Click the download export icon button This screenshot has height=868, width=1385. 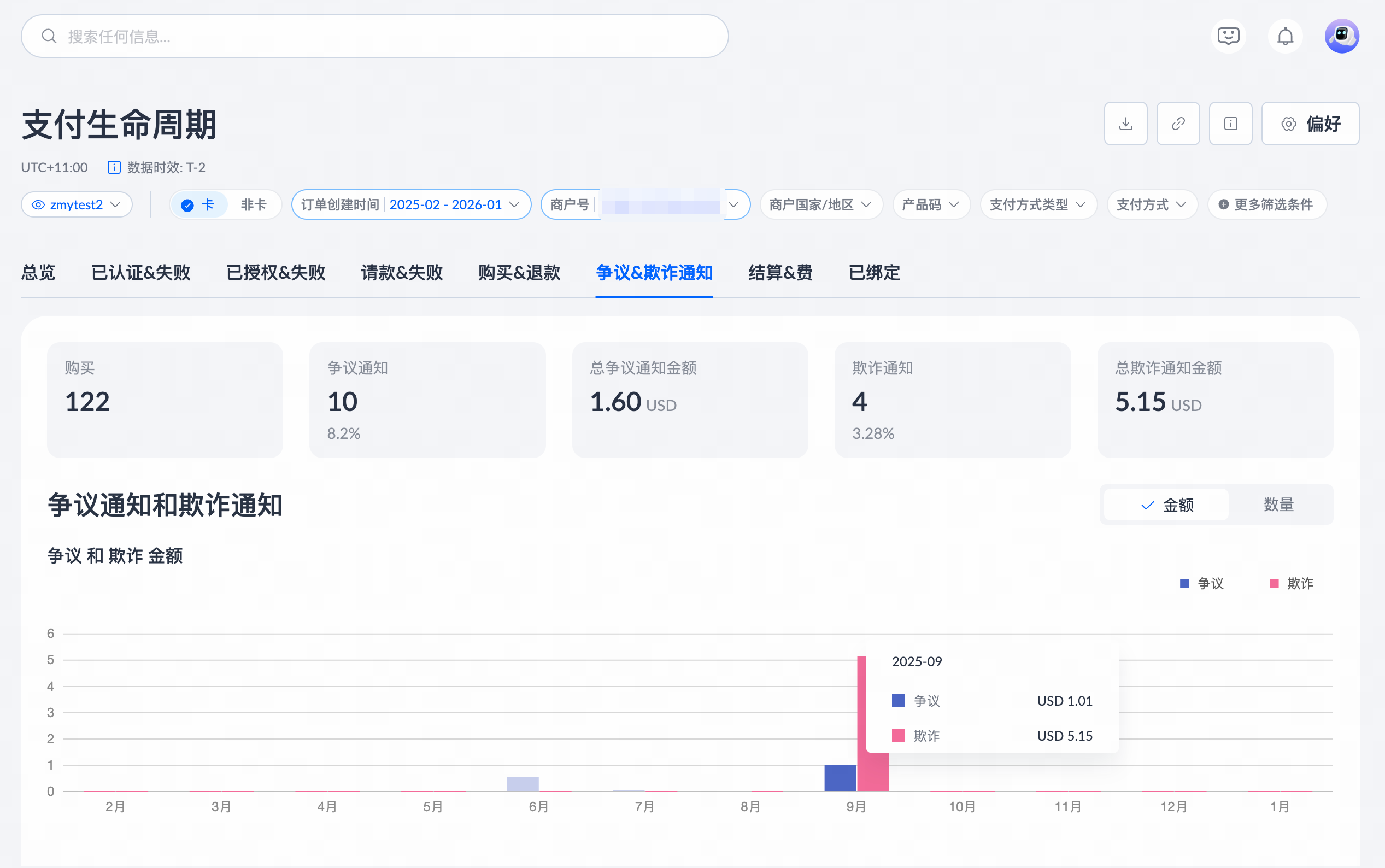point(1125,124)
